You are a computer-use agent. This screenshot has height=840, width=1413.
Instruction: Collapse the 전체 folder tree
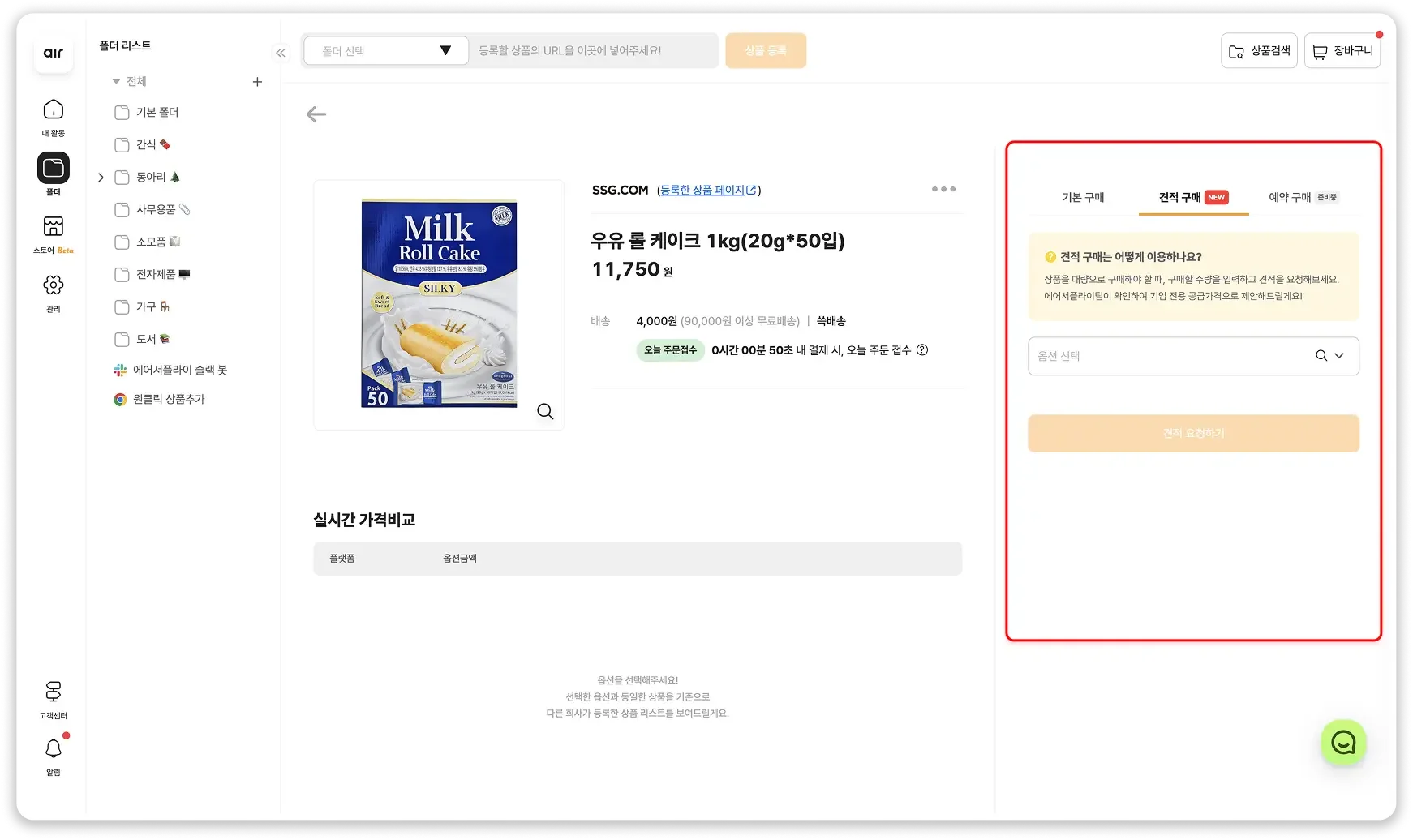click(x=118, y=81)
